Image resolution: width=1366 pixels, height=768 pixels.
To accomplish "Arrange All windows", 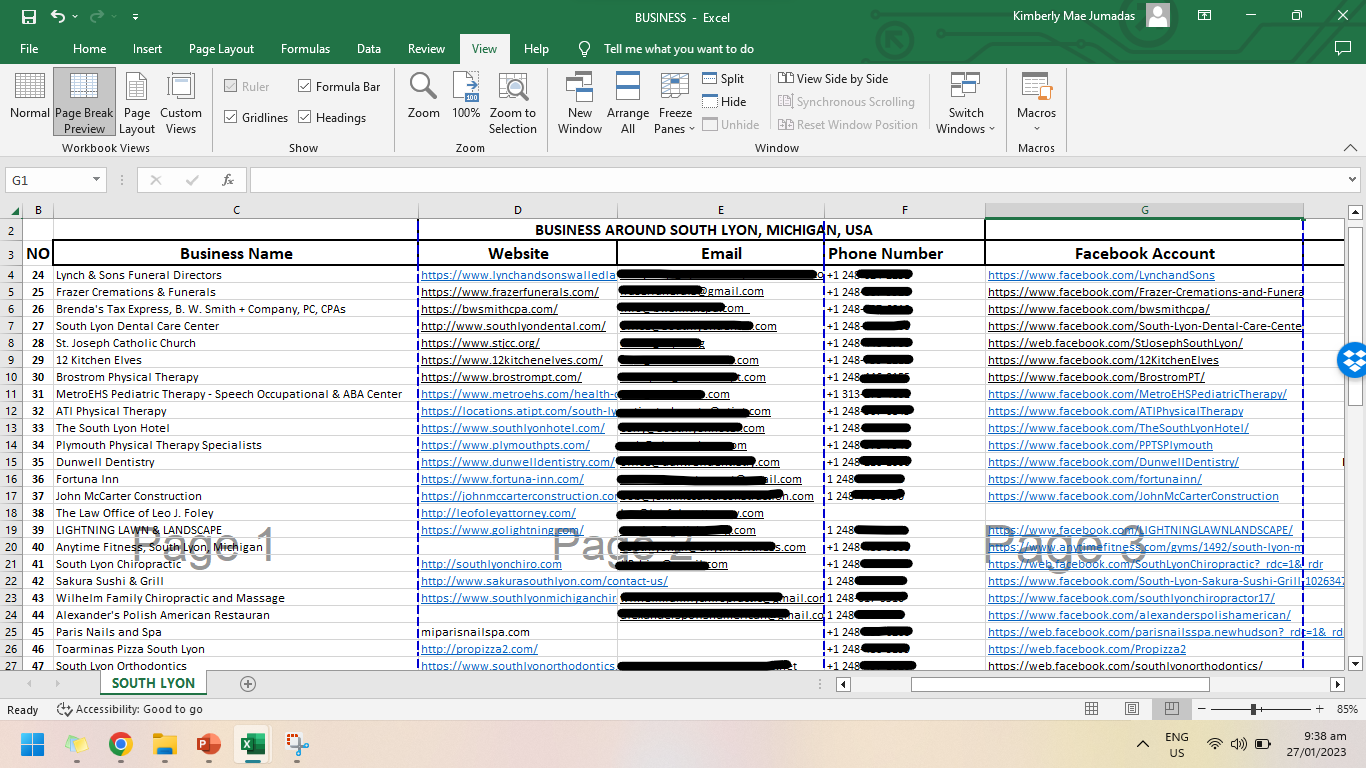I will tap(628, 103).
